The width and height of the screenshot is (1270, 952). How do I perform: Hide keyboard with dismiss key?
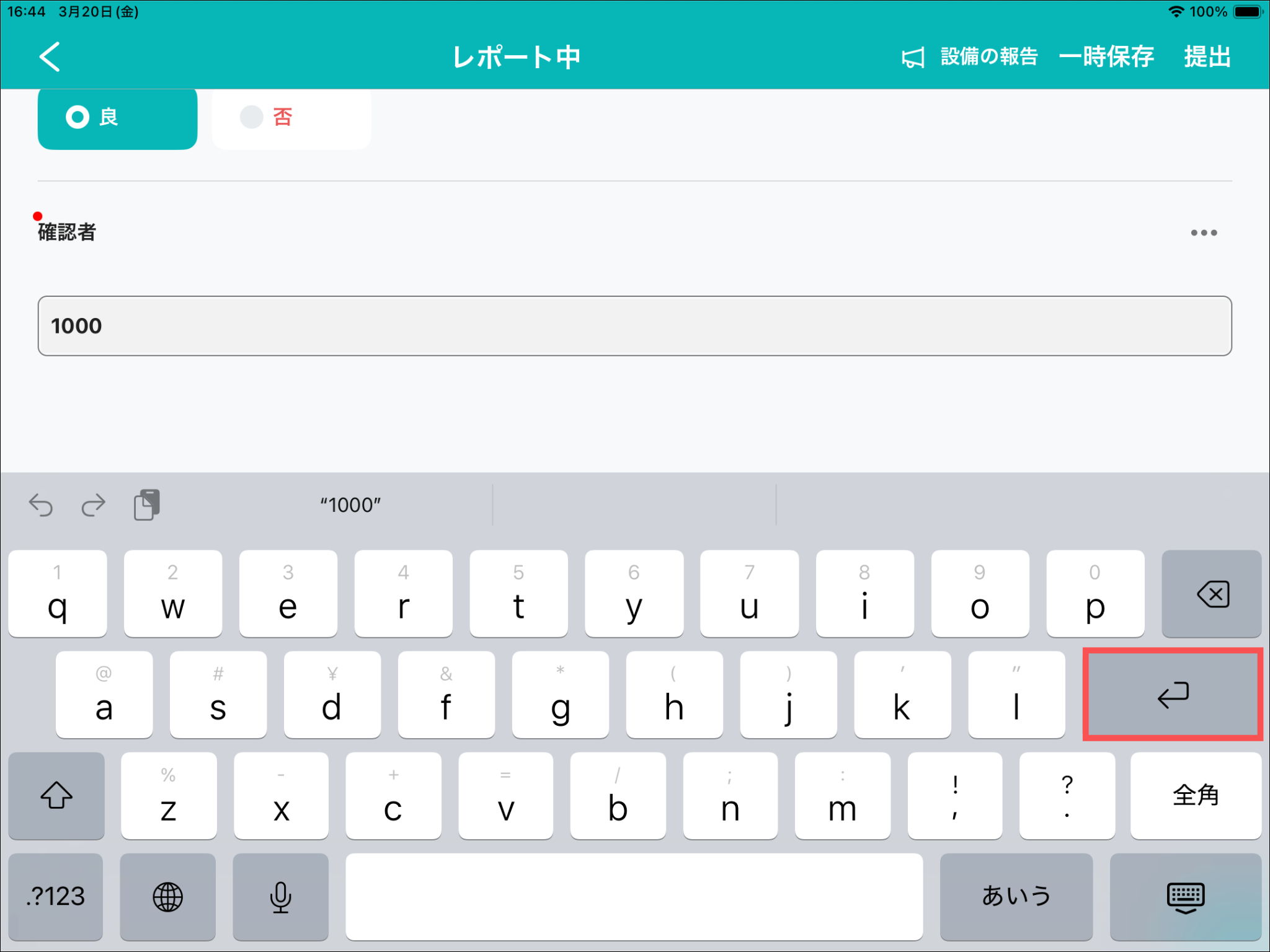pos(1185,896)
